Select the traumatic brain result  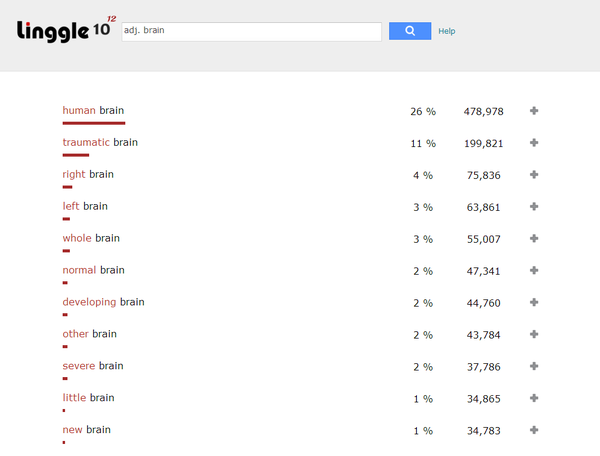tap(100, 143)
